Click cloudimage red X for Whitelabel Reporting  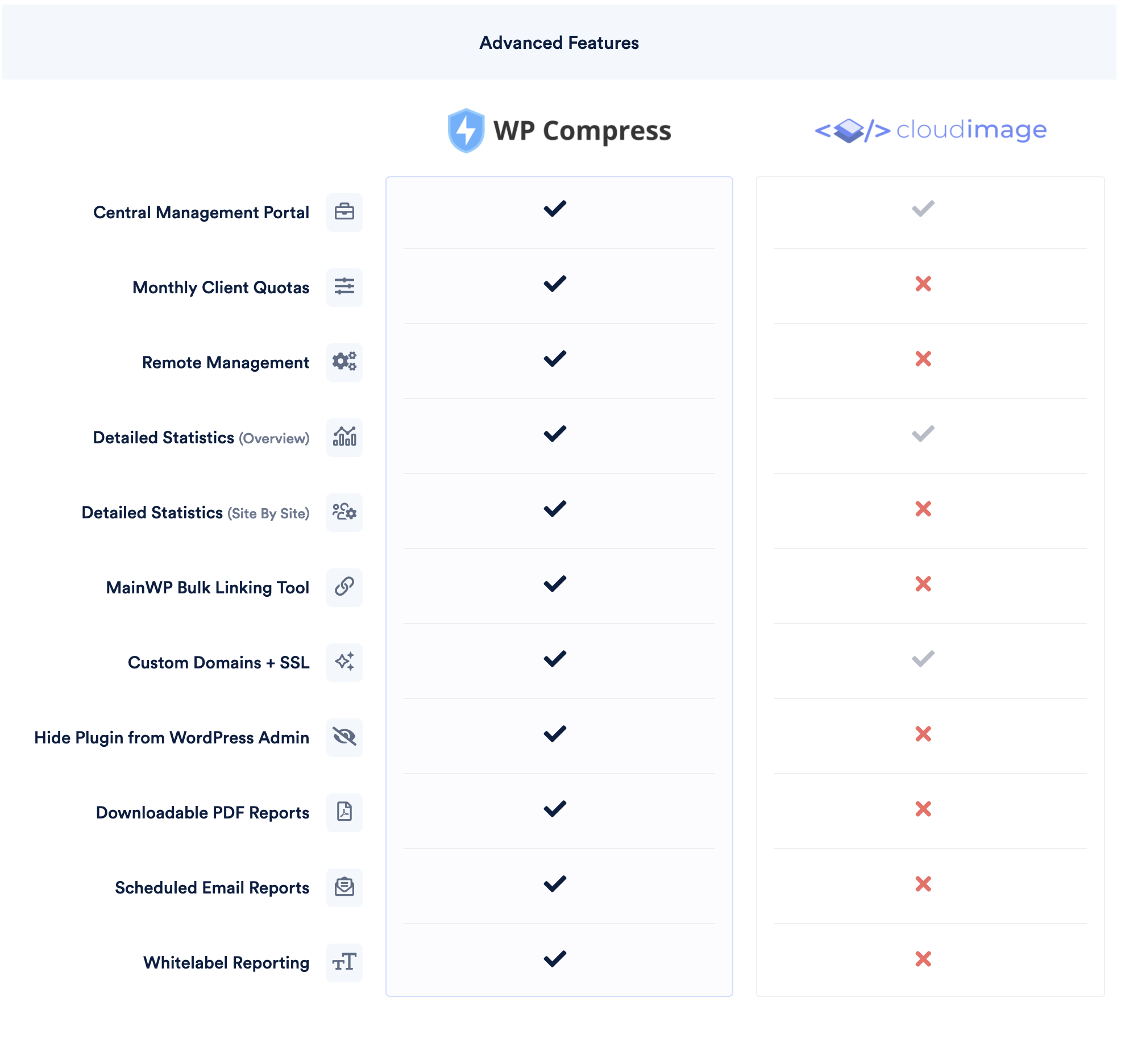[x=923, y=959]
